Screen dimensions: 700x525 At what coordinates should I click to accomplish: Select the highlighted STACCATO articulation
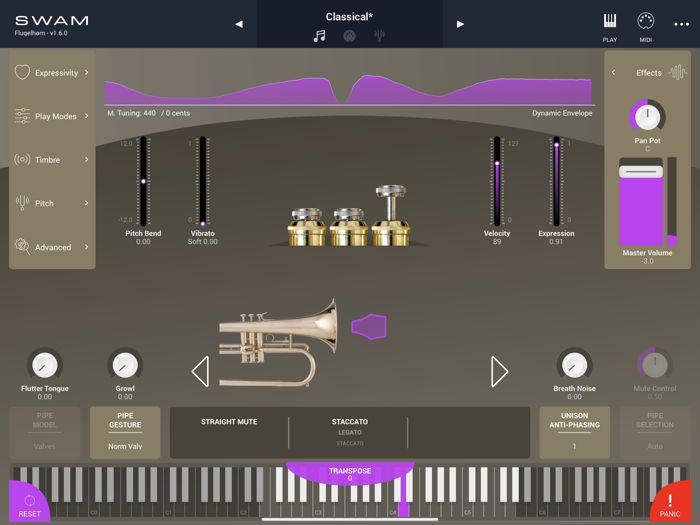click(350, 422)
